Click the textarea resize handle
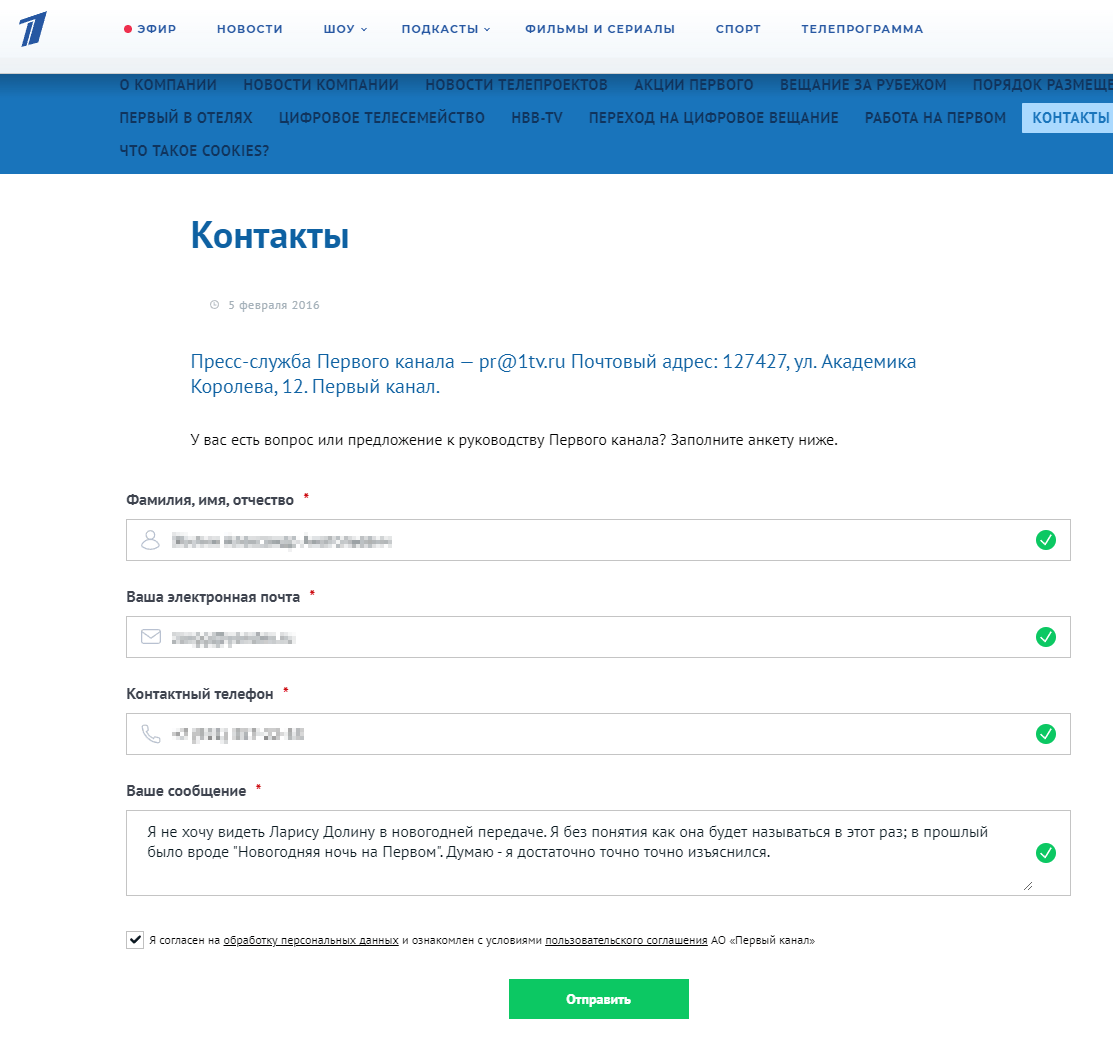Viewport: 1113px width, 1054px height. [x=1028, y=886]
